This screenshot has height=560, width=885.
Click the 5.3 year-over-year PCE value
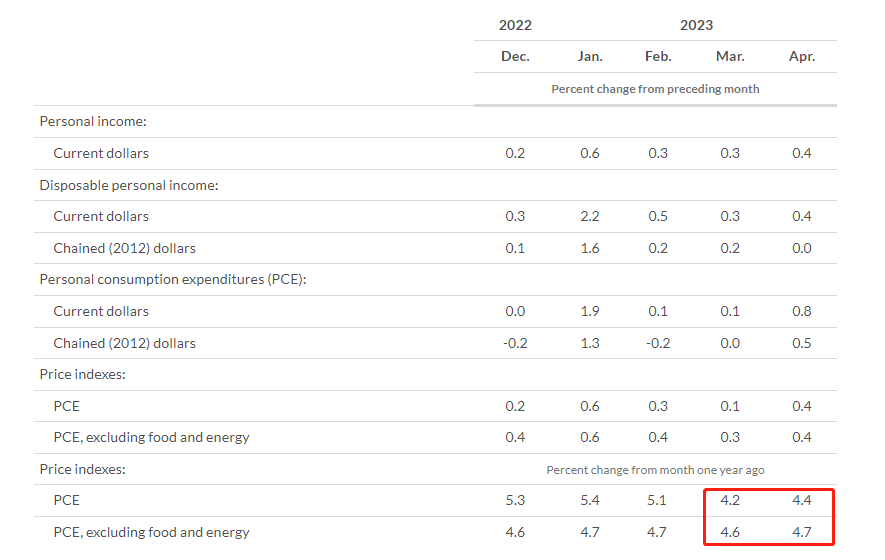[x=515, y=501]
